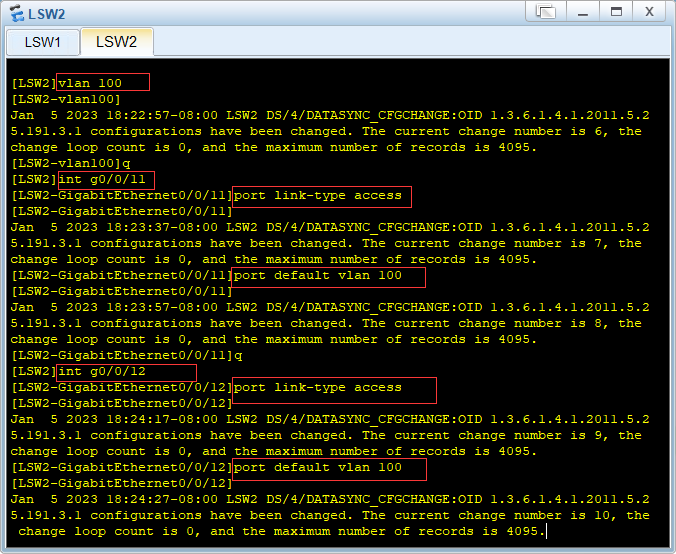Click 'port link-type access' on GigabitEthernet0/0/11 line
This screenshot has height=554, width=676.
click(x=317, y=196)
